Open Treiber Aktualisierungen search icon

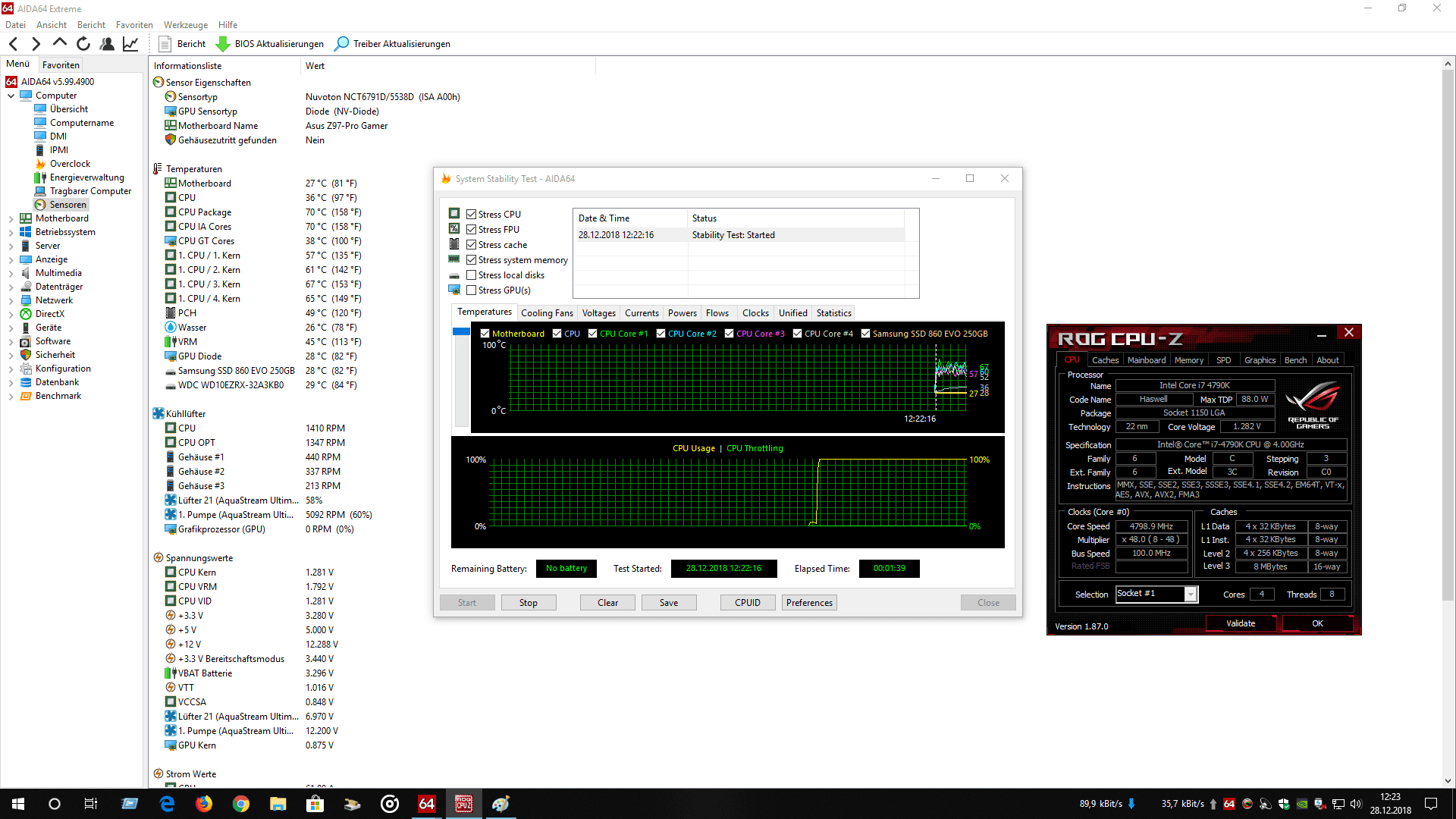tap(342, 44)
